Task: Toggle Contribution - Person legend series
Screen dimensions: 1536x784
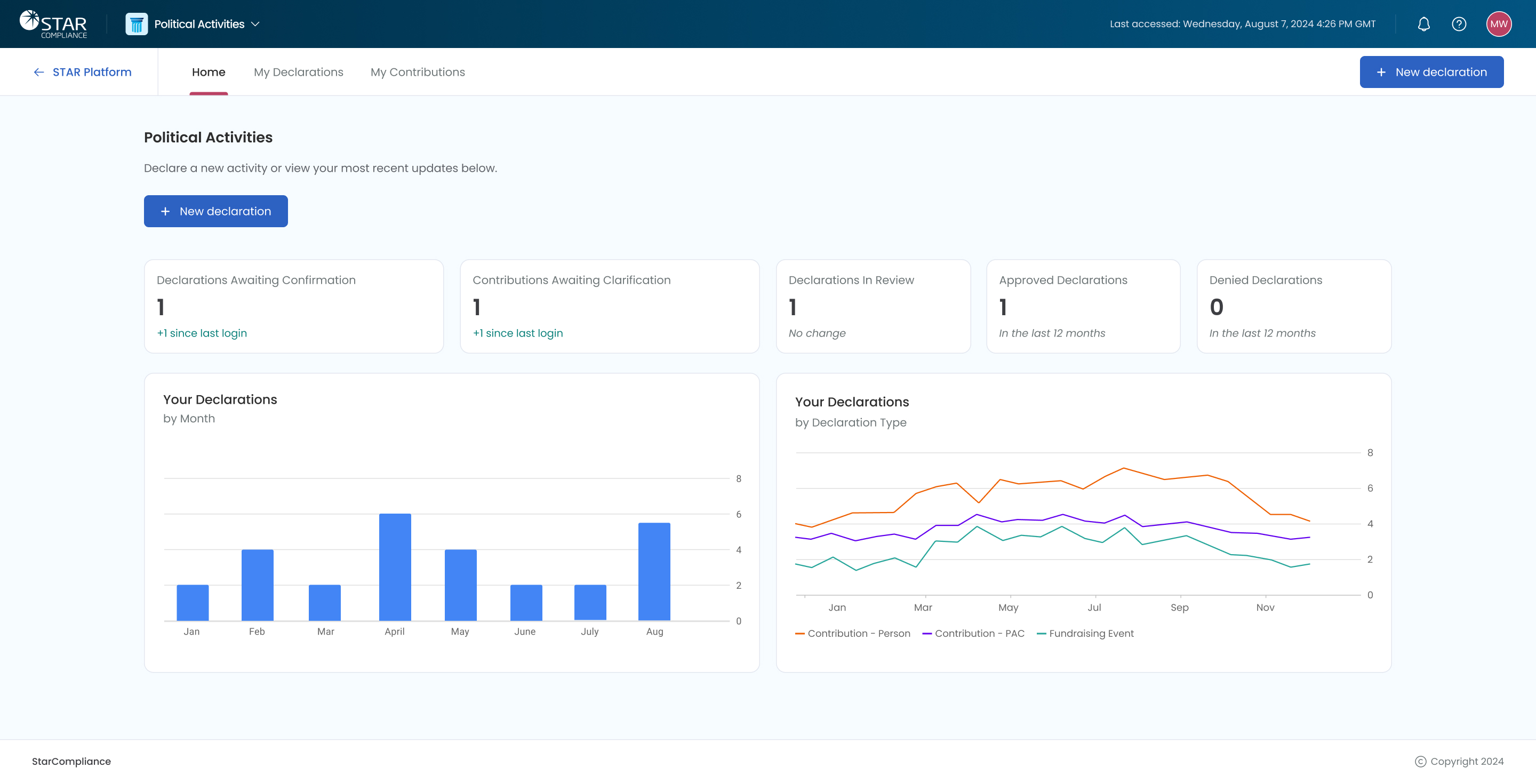Action: coord(853,633)
